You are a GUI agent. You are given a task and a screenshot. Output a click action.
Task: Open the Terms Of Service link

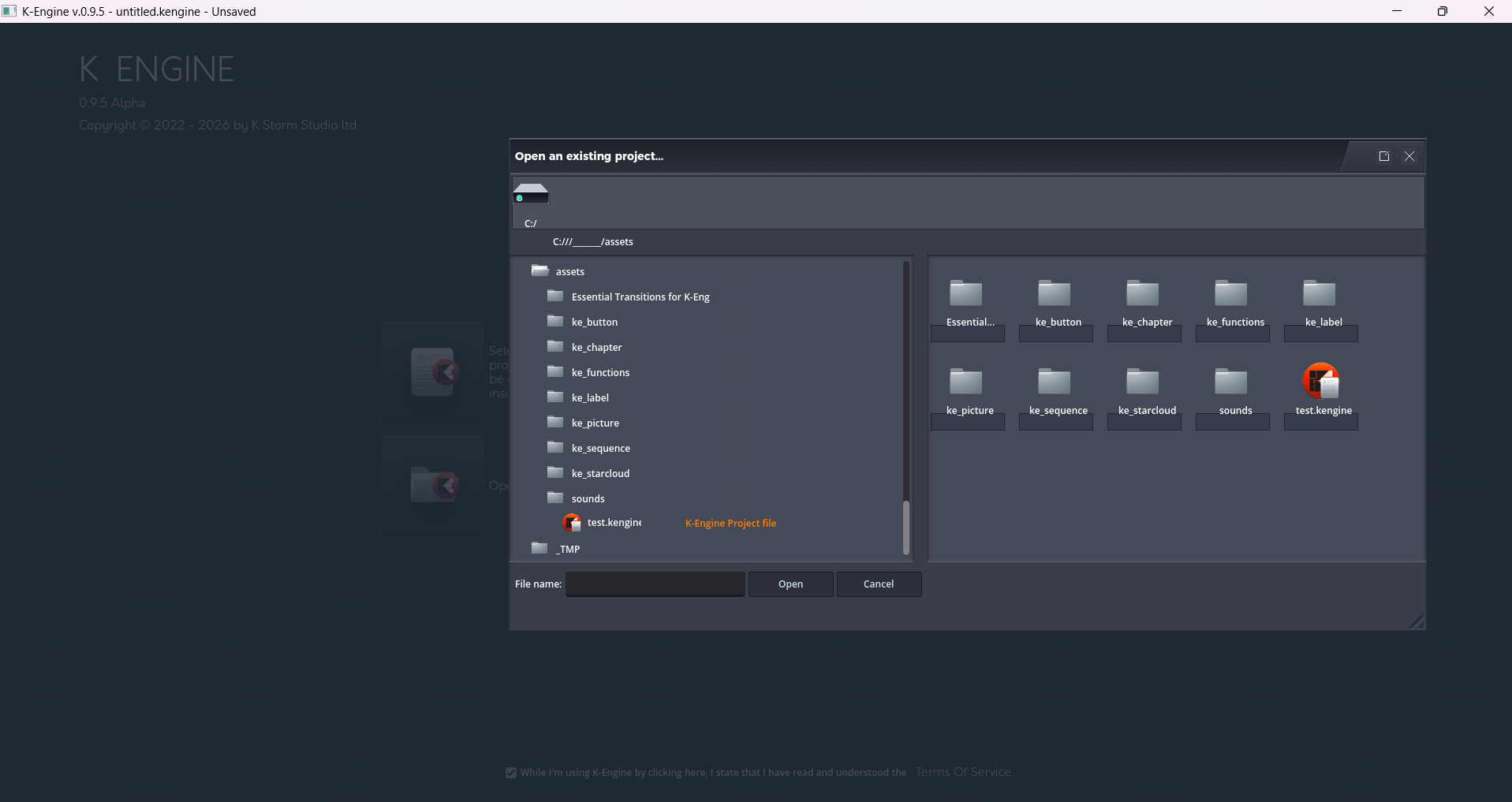(x=963, y=772)
